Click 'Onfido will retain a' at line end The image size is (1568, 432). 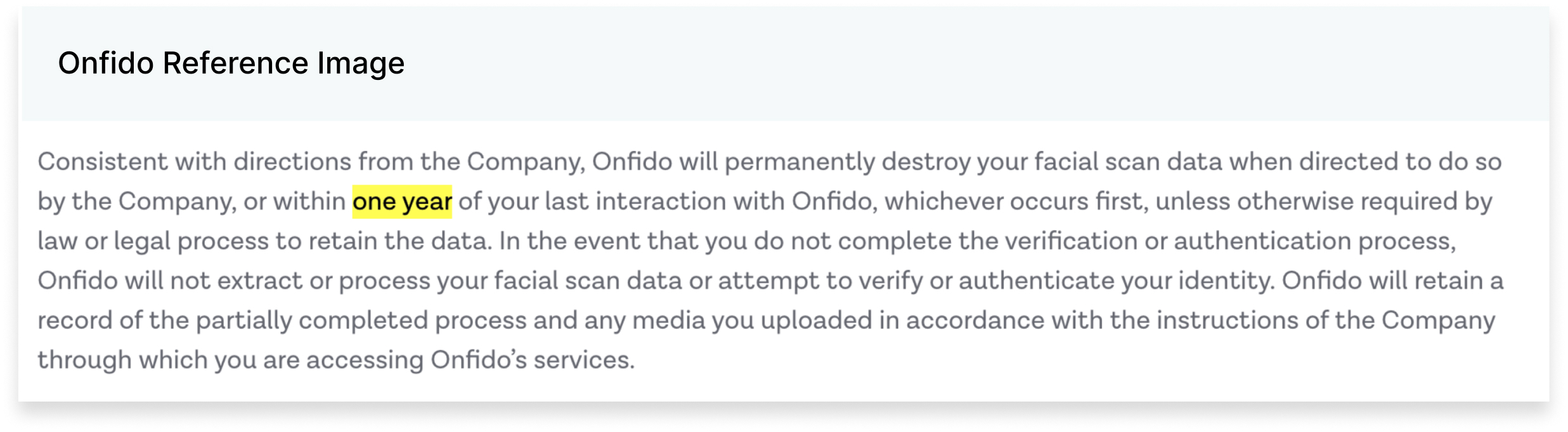click(x=1392, y=281)
